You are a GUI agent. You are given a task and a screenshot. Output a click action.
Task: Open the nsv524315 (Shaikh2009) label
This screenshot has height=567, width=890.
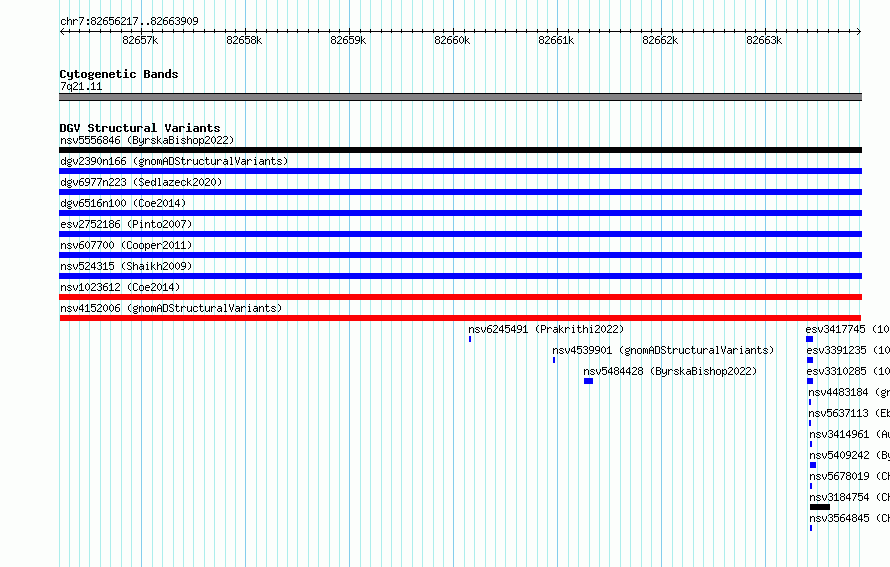[126, 266]
